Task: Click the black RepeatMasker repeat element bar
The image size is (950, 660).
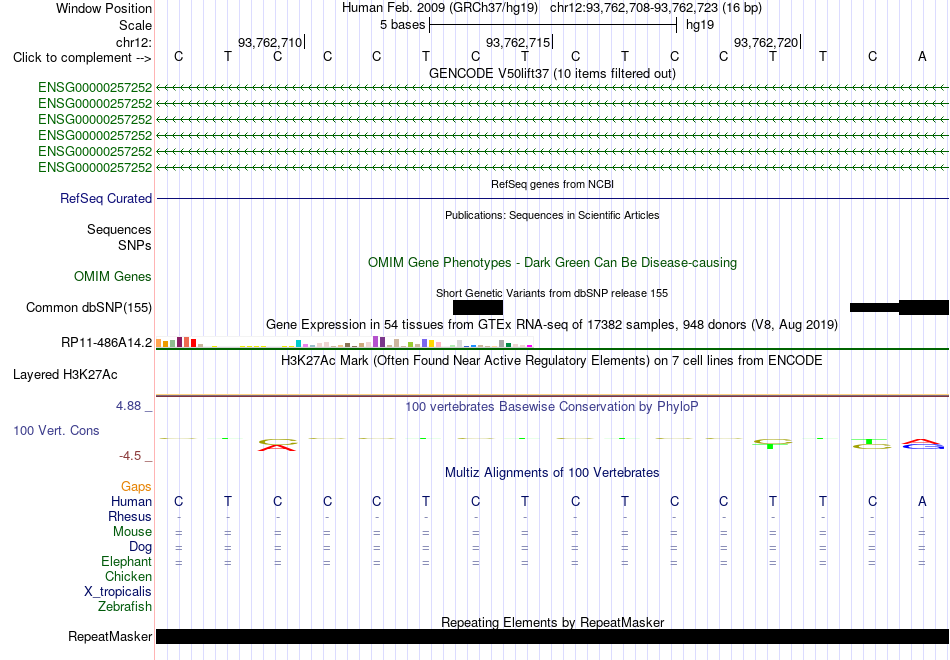Action: point(552,636)
